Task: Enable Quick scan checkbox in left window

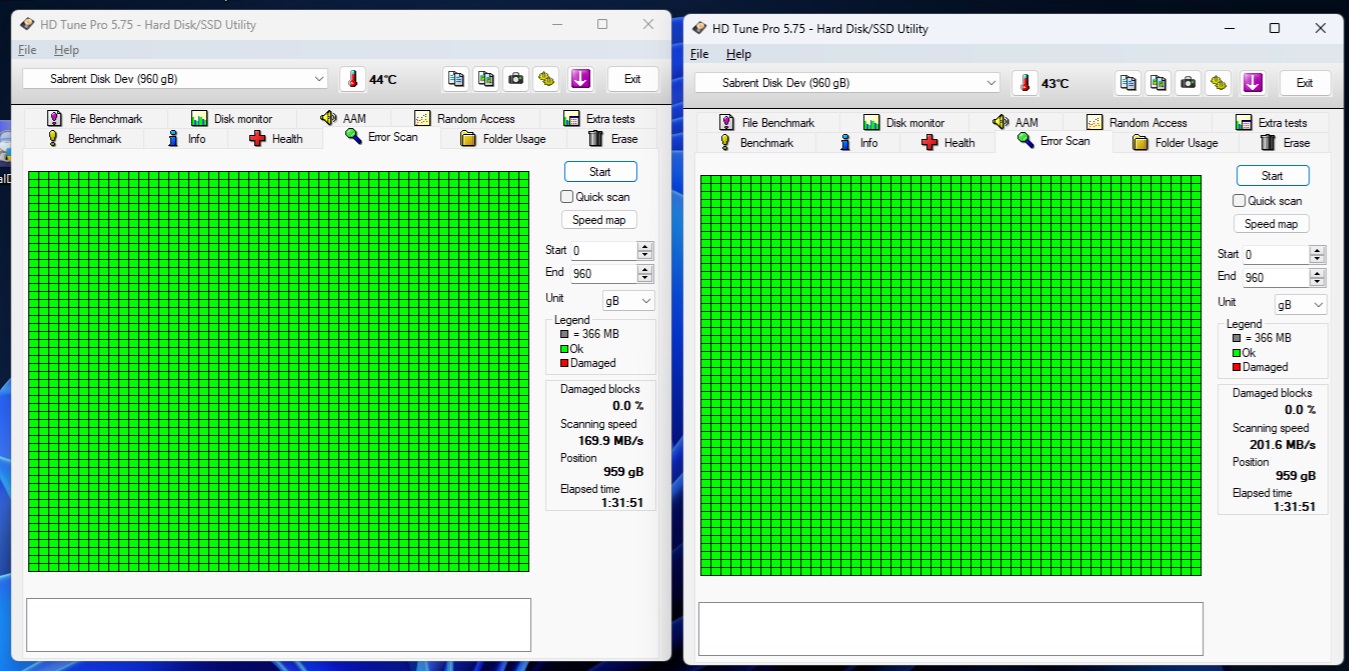Action: 567,197
